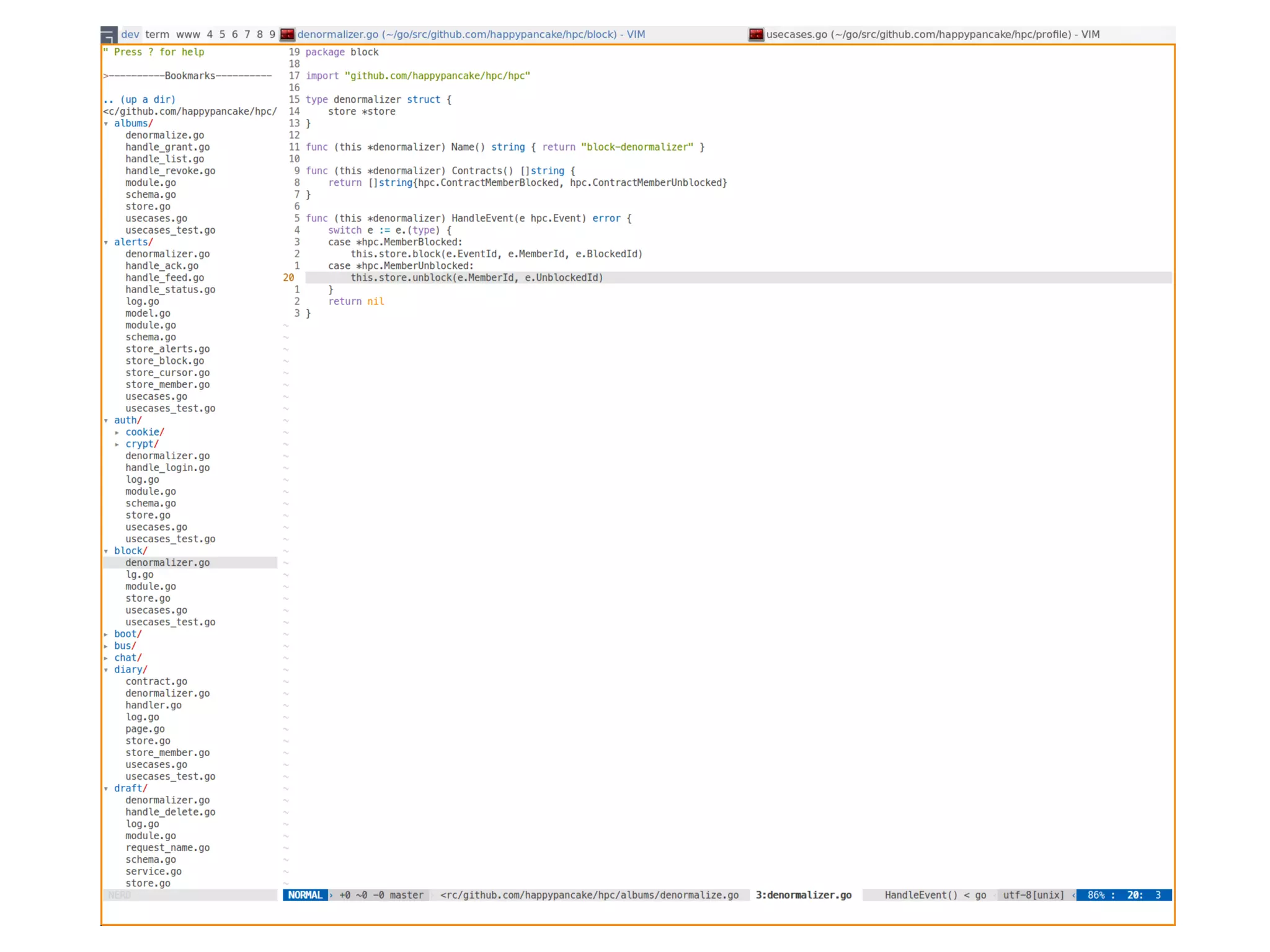Open the www workspace
This screenshot has width=1270, height=952.
(x=188, y=35)
